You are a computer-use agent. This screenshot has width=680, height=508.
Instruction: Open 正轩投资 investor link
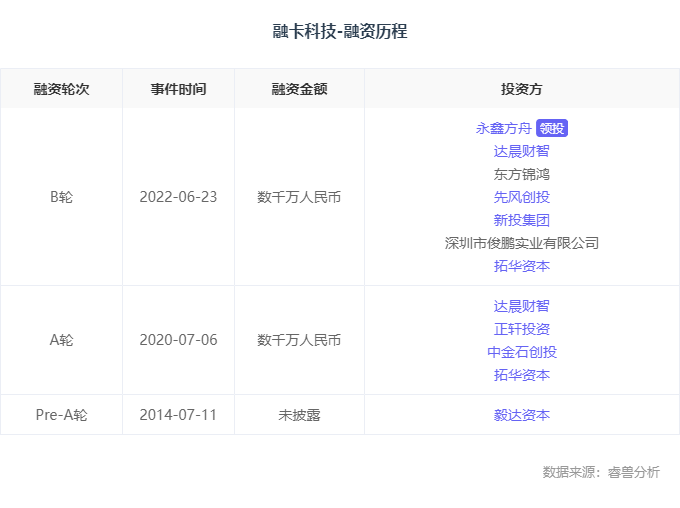tap(522, 329)
